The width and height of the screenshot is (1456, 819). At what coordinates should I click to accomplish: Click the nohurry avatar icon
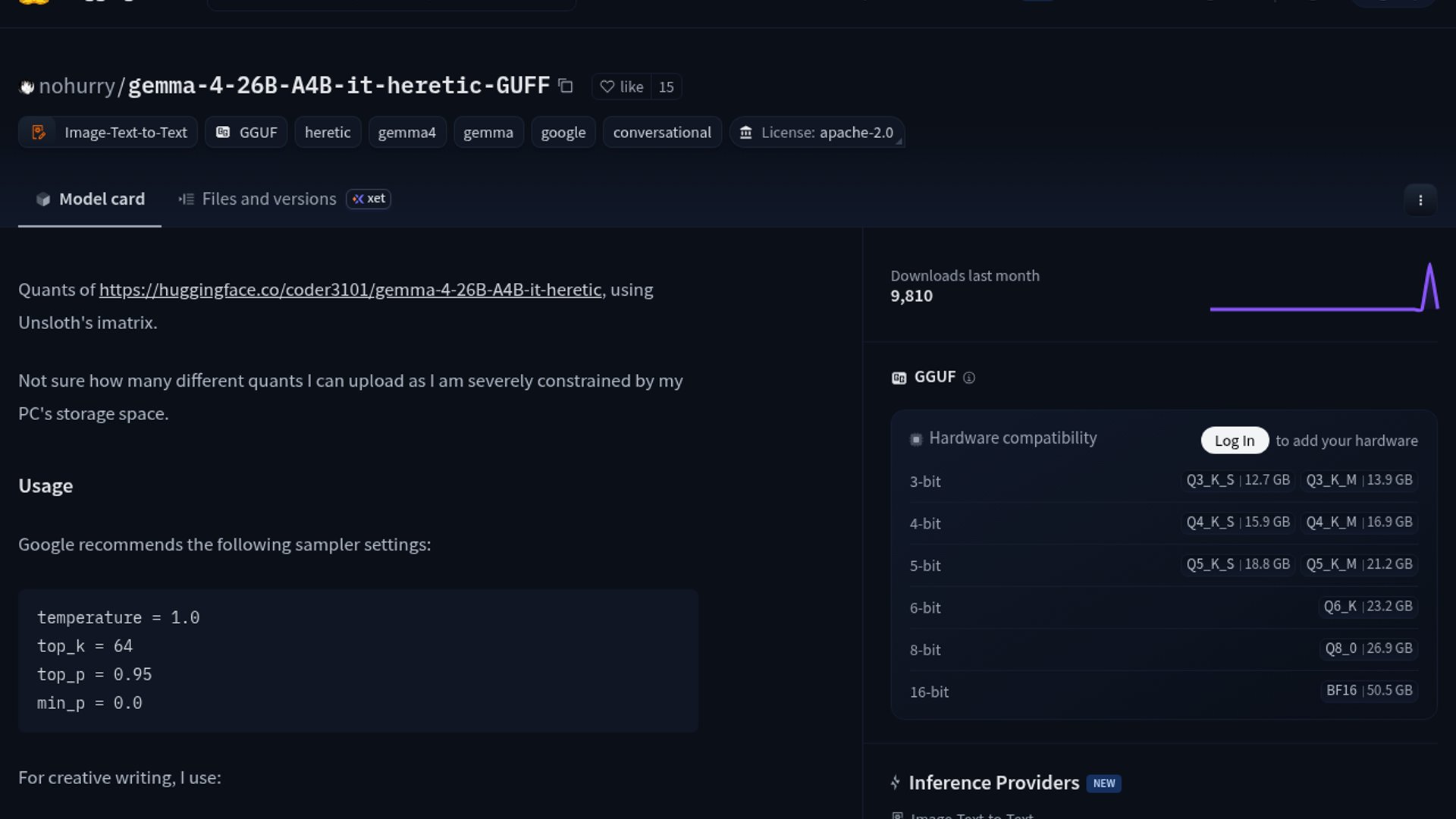(27, 87)
